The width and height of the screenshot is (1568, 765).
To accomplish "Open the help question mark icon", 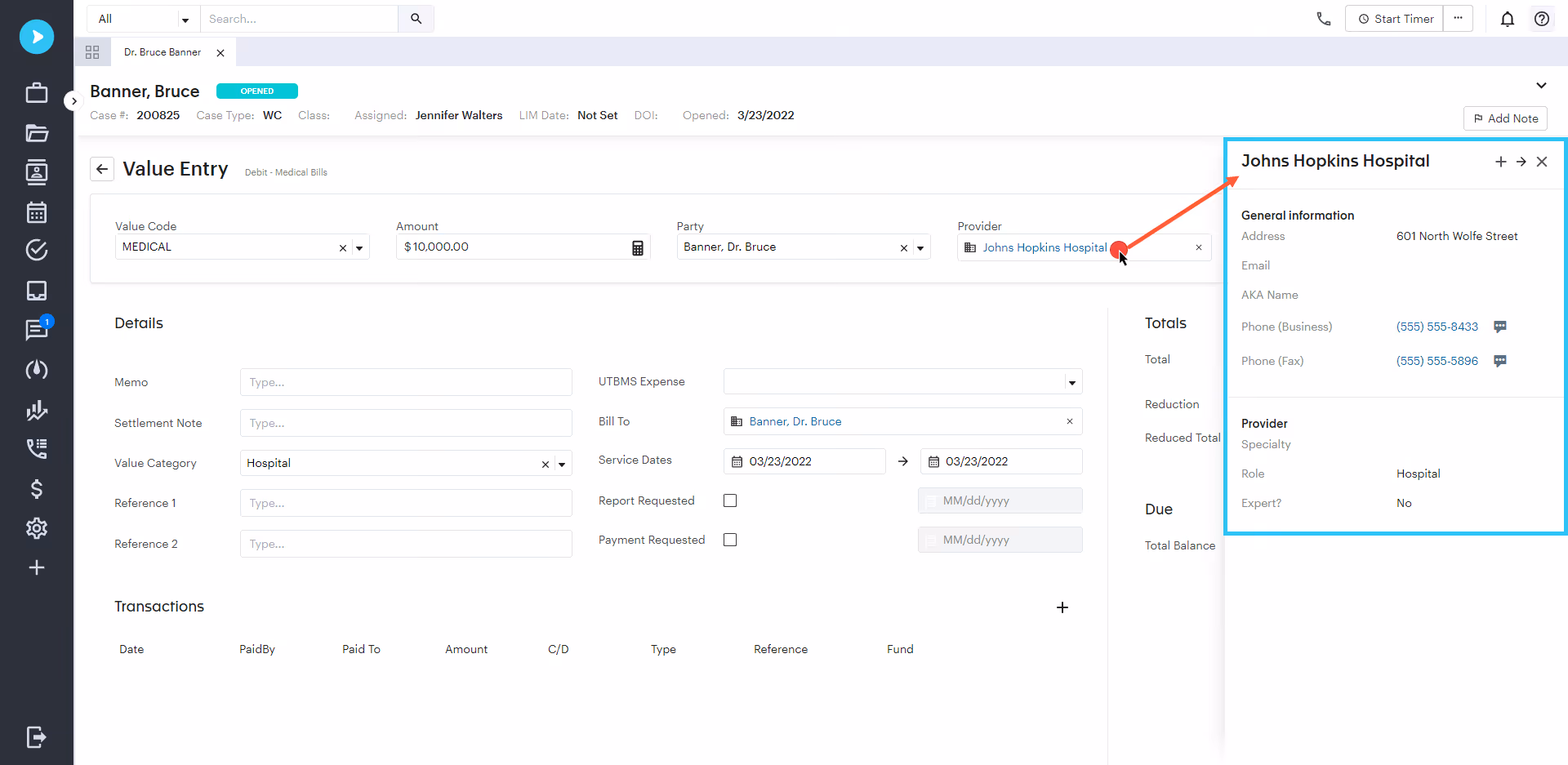I will (1542, 19).
